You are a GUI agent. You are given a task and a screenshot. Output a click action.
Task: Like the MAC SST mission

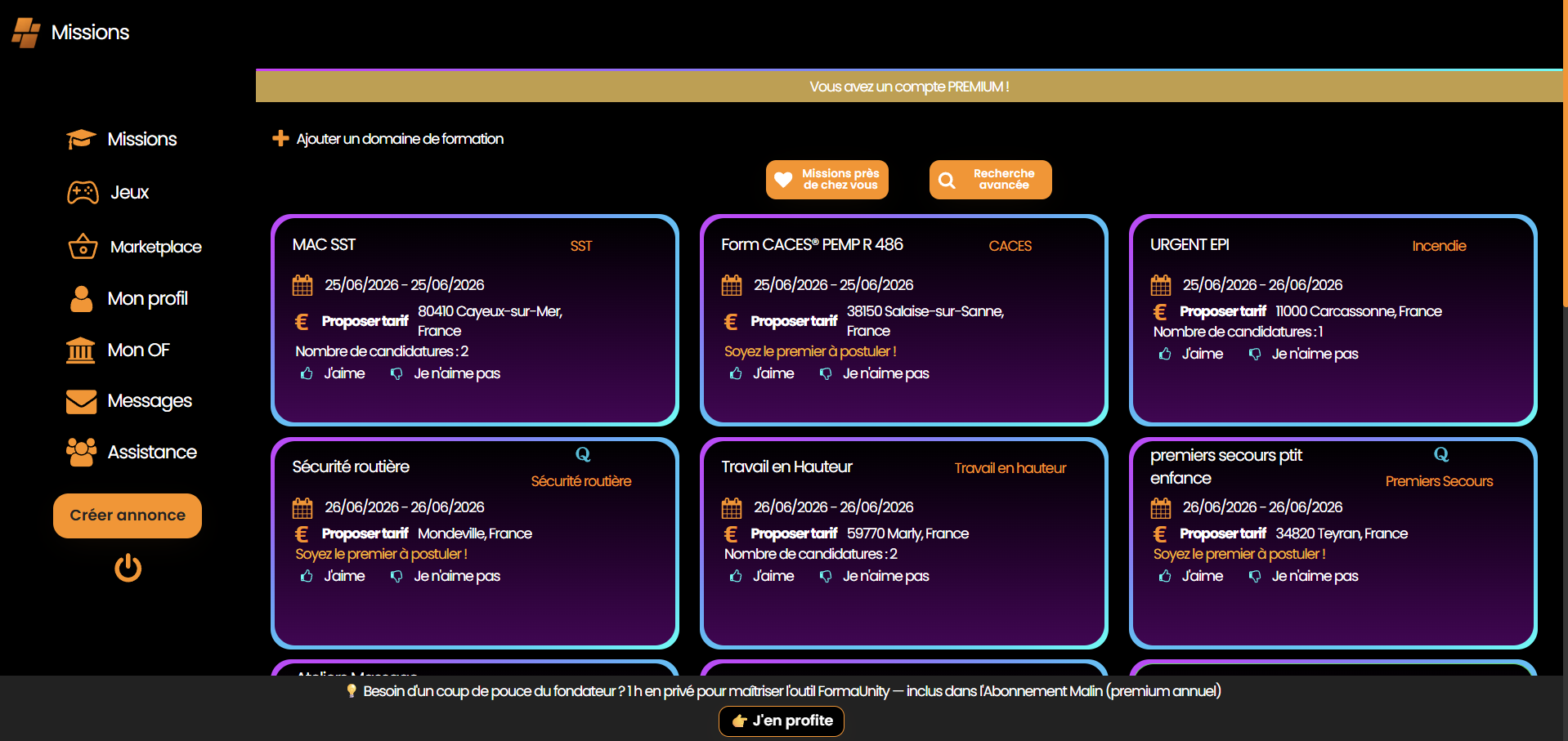pyautogui.click(x=333, y=373)
